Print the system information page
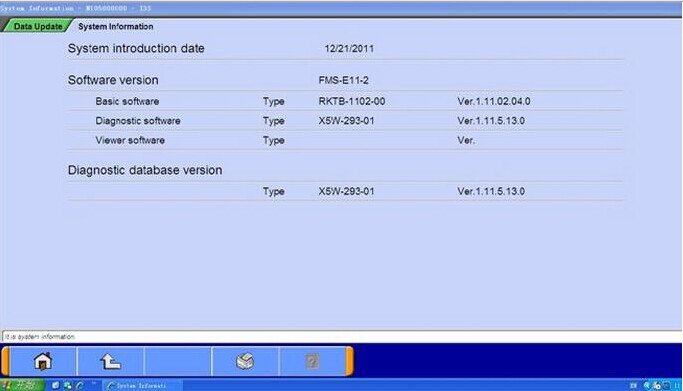 [245, 361]
